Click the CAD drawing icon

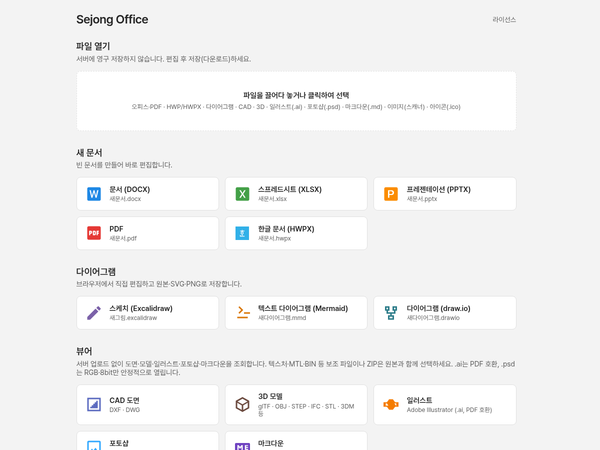pyautogui.click(x=94, y=404)
